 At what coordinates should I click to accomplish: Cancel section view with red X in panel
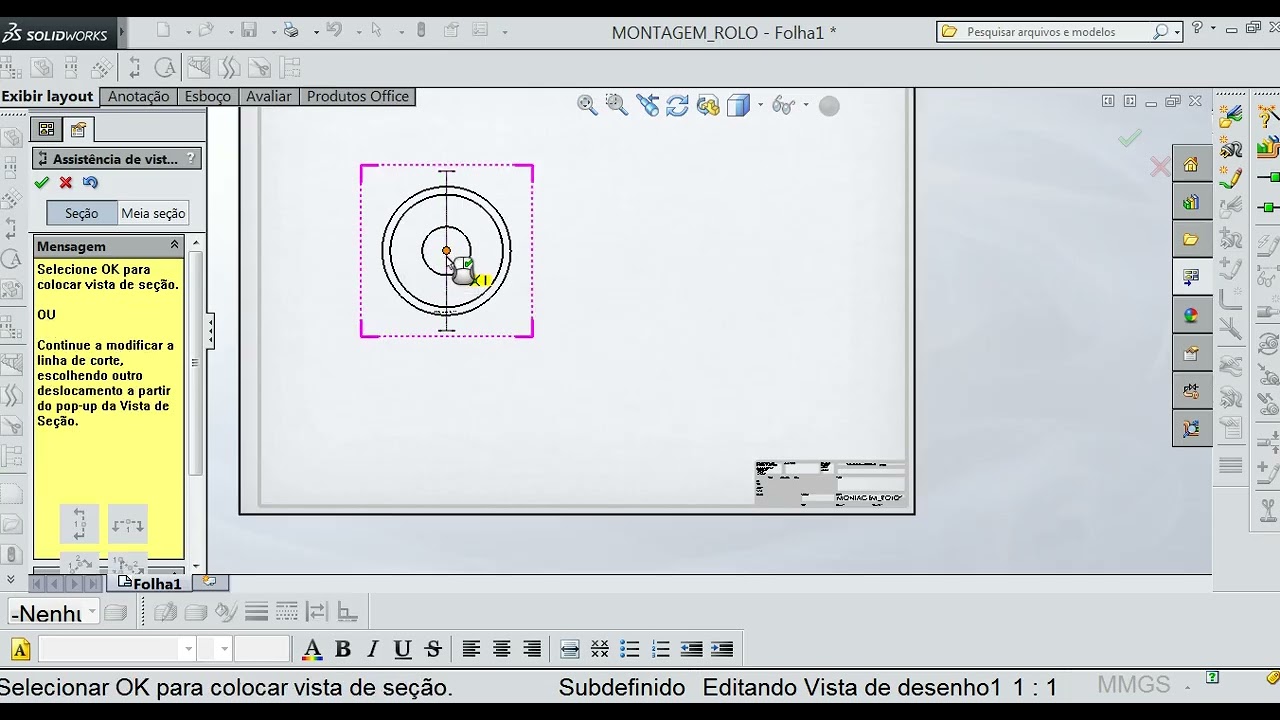(x=66, y=183)
